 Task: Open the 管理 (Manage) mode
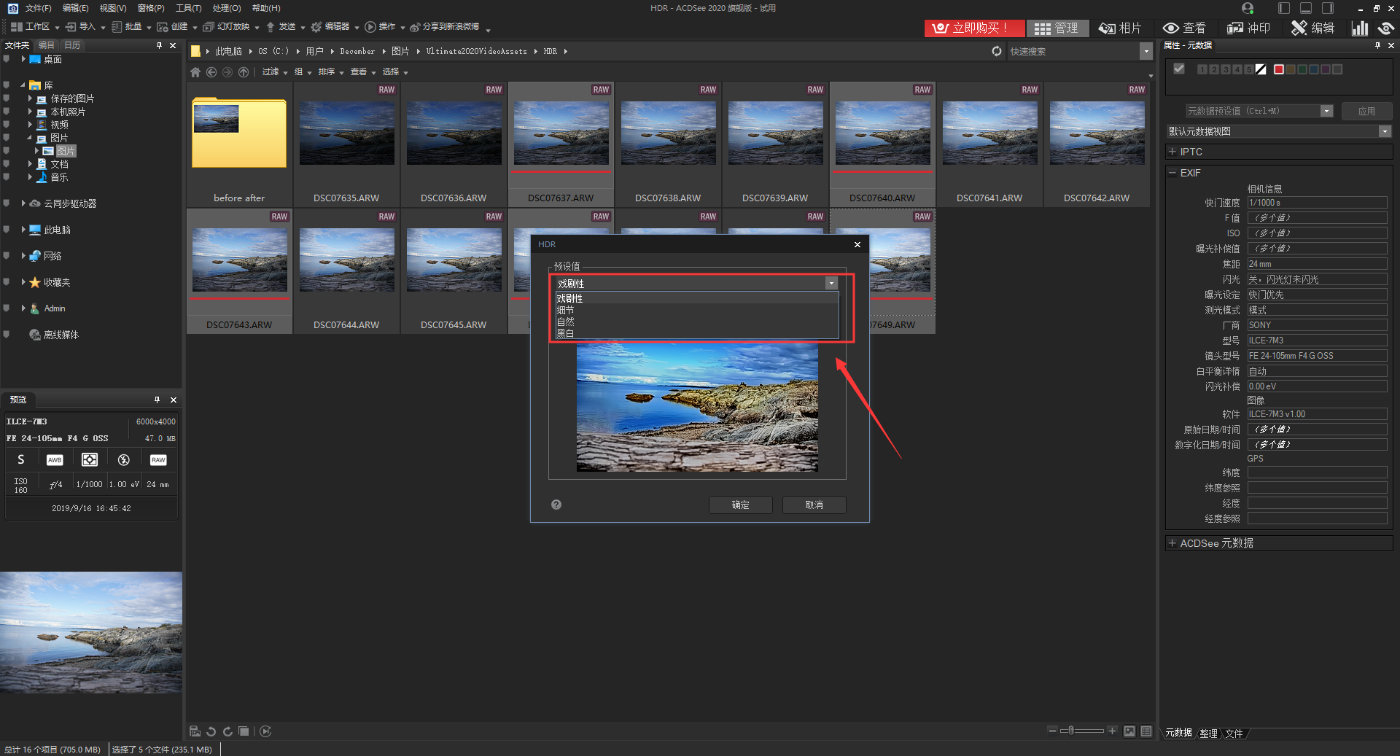tap(1058, 28)
